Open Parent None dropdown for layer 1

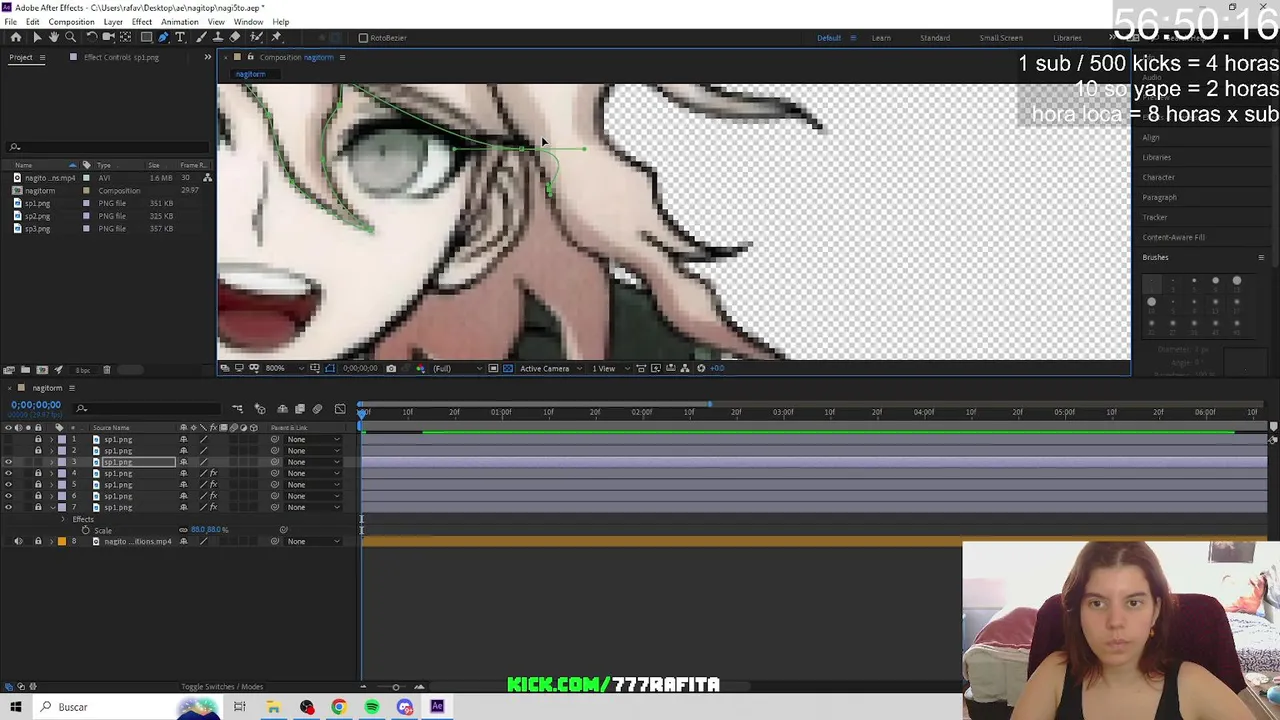[312, 439]
